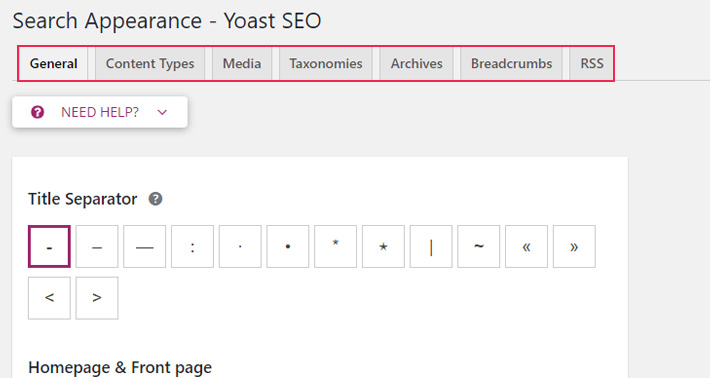The width and height of the screenshot is (710, 378).
Task: Select the star title separator
Action: click(x=383, y=247)
